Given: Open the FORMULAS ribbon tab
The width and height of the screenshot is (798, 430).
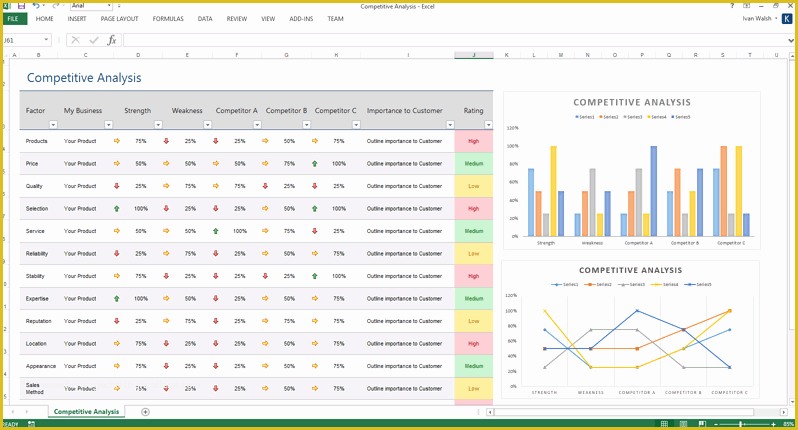Looking at the screenshot, I should 168,19.
